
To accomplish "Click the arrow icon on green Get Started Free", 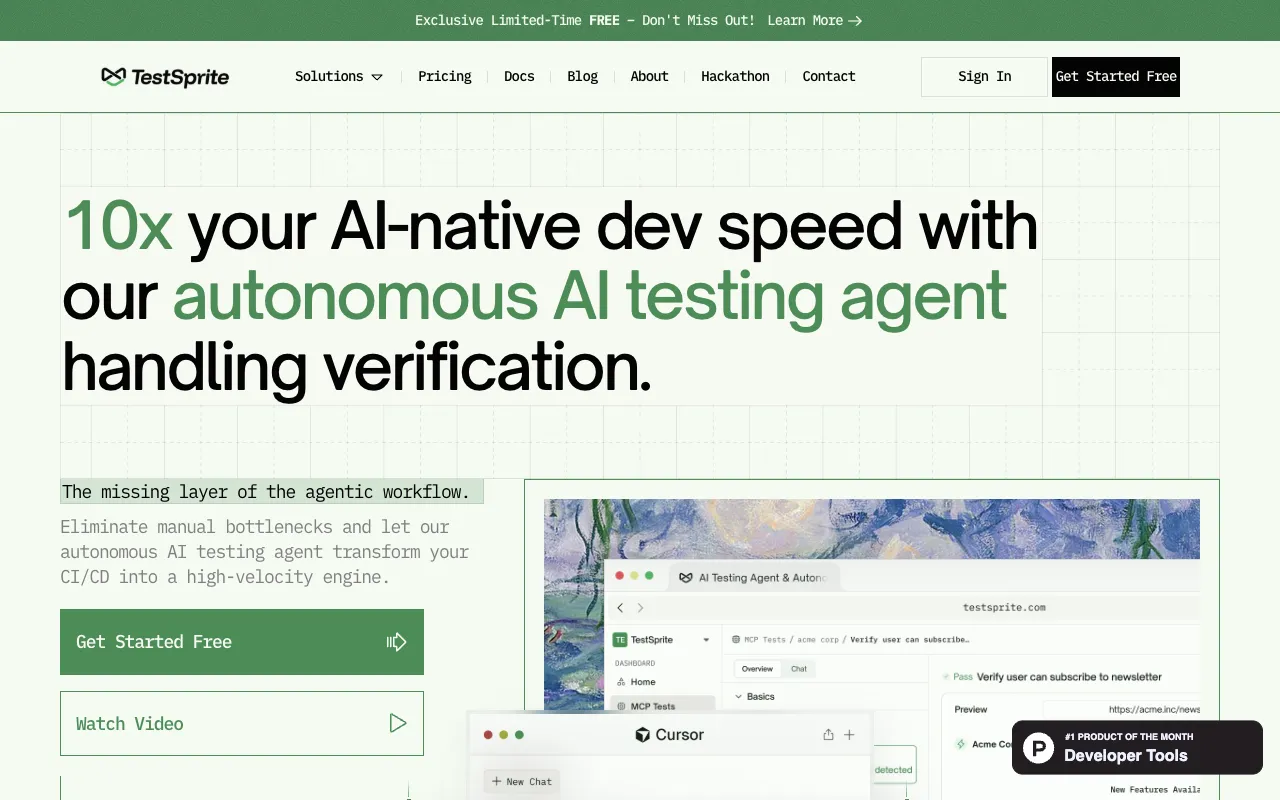I will click(397, 642).
